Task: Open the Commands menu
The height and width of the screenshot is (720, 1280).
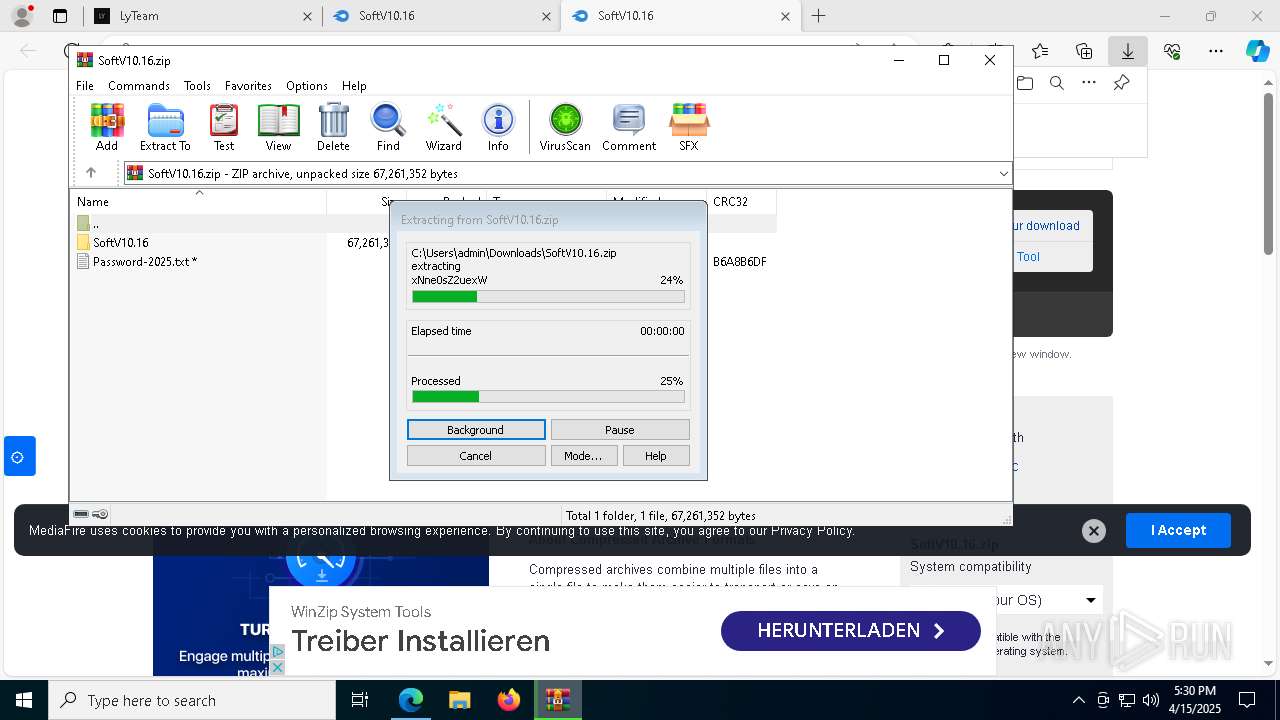Action: tap(139, 86)
